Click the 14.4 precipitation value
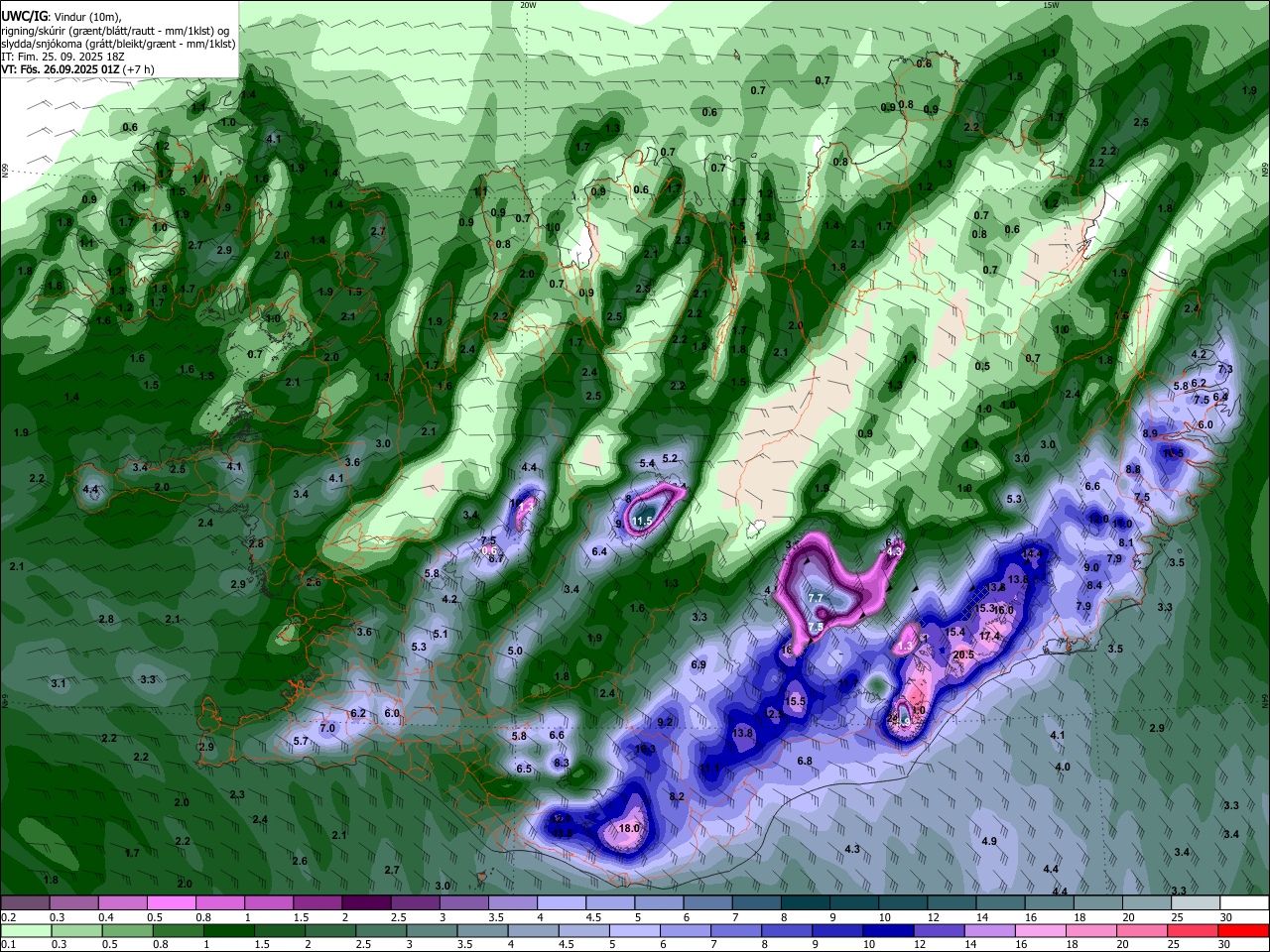 click(x=1032, y=553)
